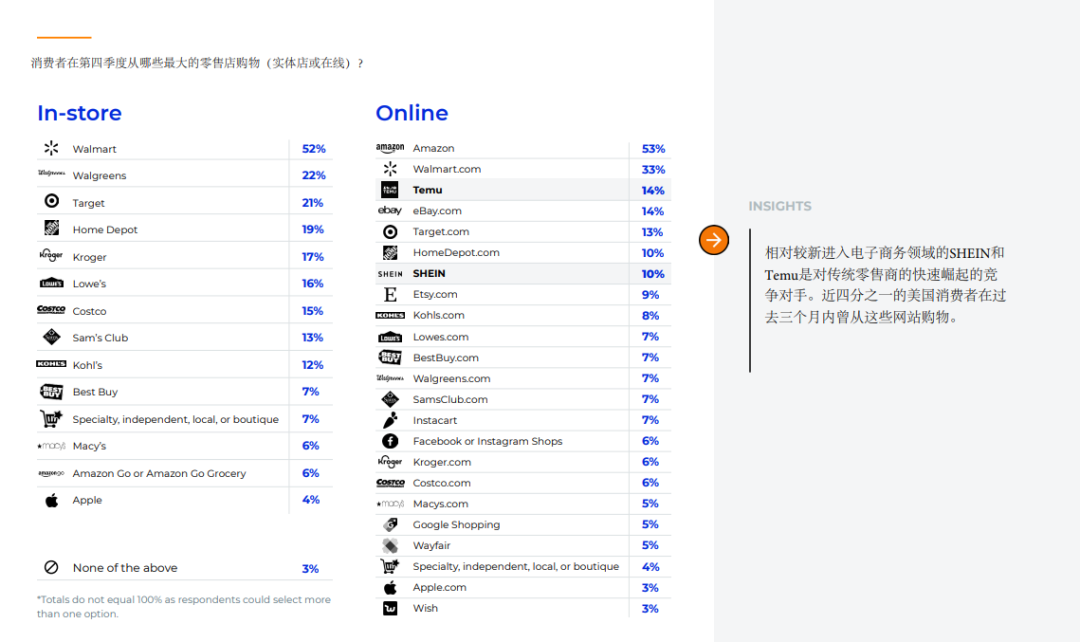Viewport: 1080px width, 642px height.
Task: Click the orange arrow circle near Insights
Action: tap(714, 240)
